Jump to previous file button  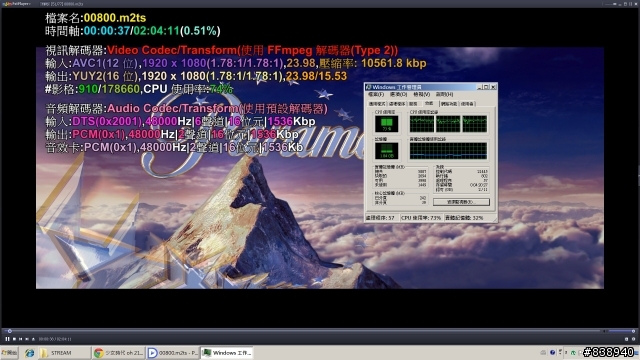pyautogui.click(x=20, y=339)
